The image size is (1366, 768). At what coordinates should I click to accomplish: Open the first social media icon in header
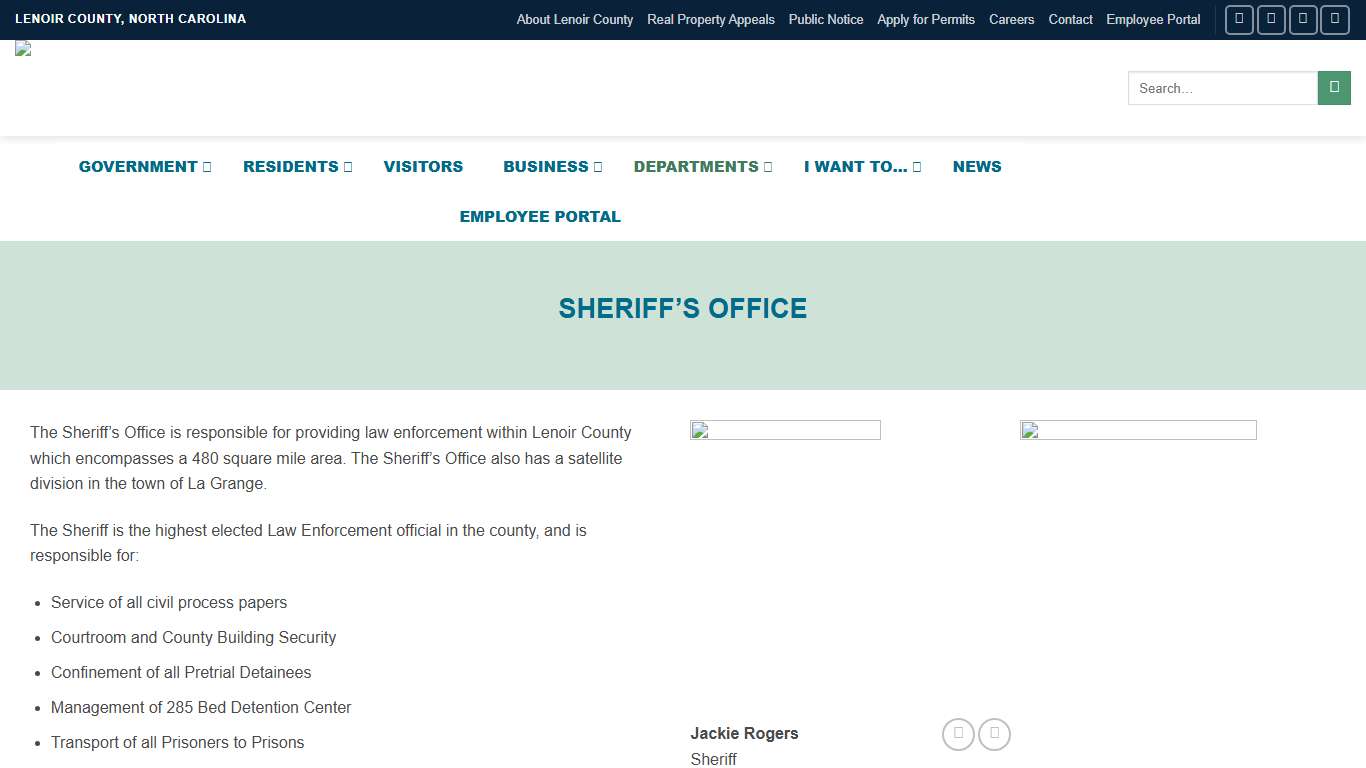[1239, 20]
